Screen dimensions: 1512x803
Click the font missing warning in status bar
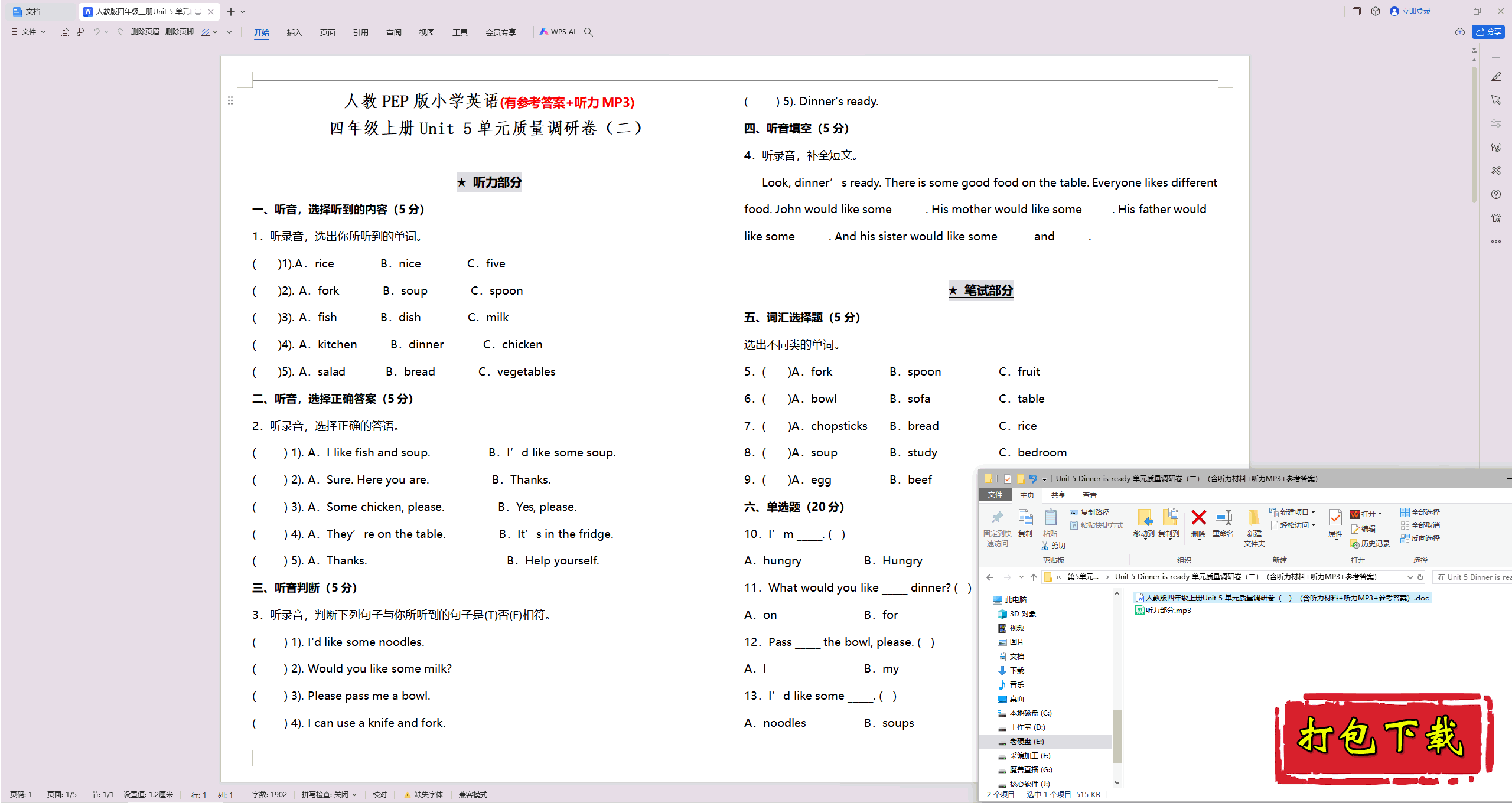click(423, 795)
